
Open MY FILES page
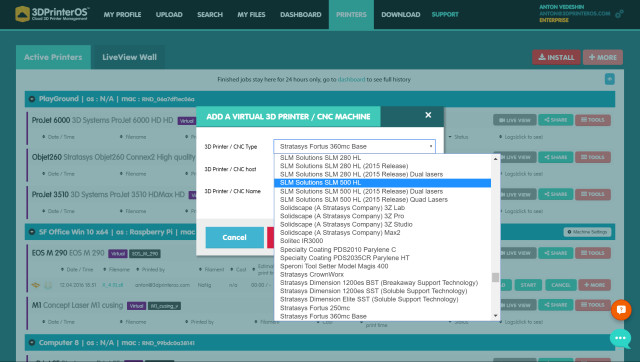click(251, 15)
